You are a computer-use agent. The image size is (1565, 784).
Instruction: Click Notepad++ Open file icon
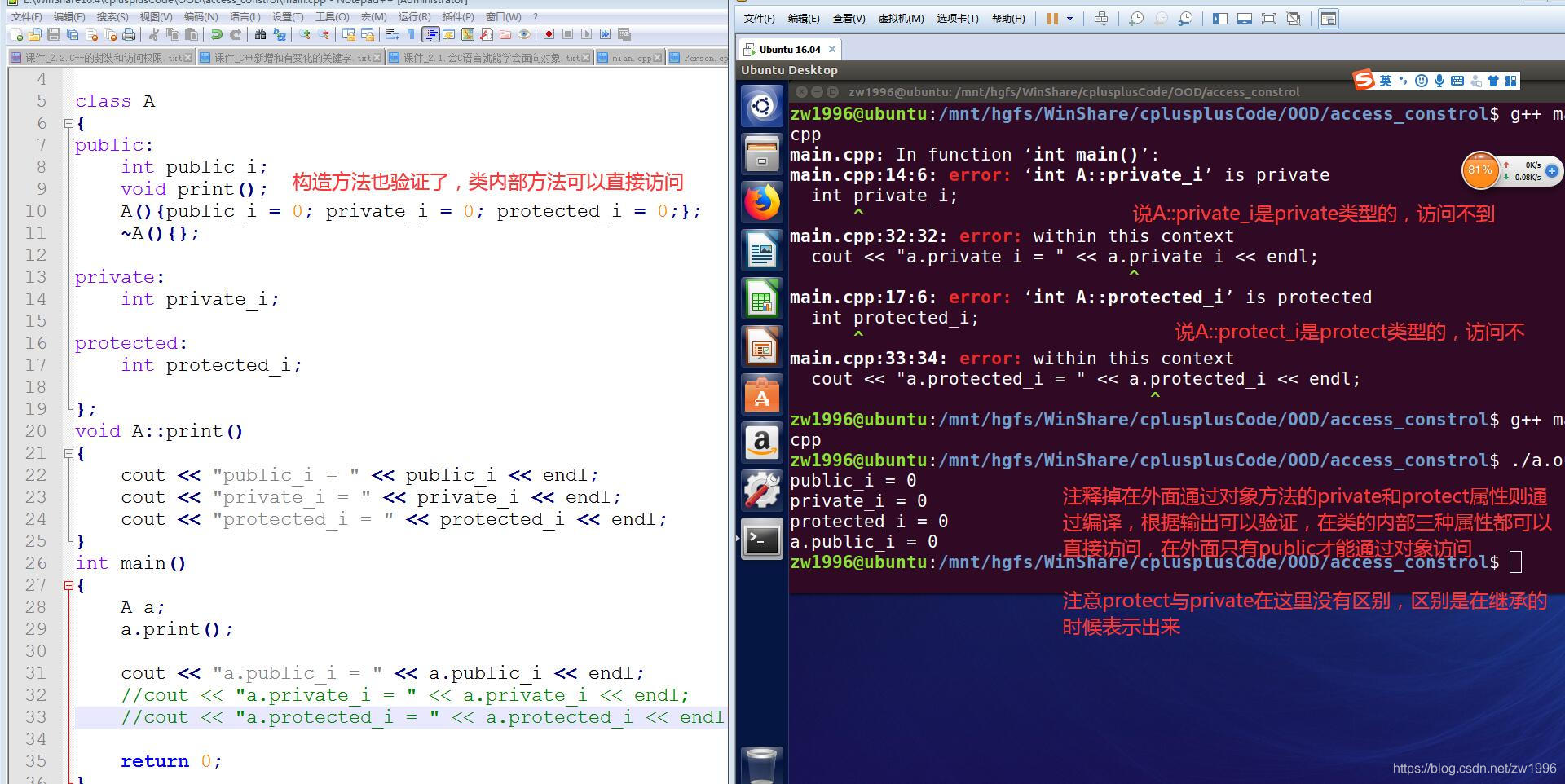click(x=34, y=34)
